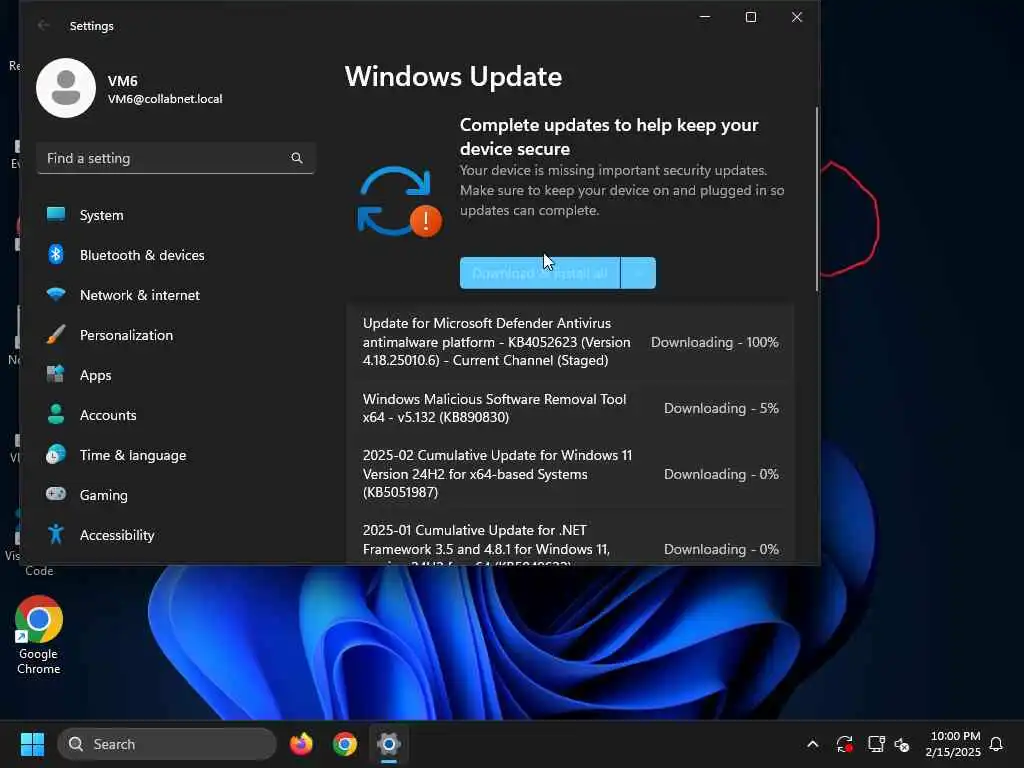
Task: Click the Windows Update sync status icon
Action: pos(399,201)
